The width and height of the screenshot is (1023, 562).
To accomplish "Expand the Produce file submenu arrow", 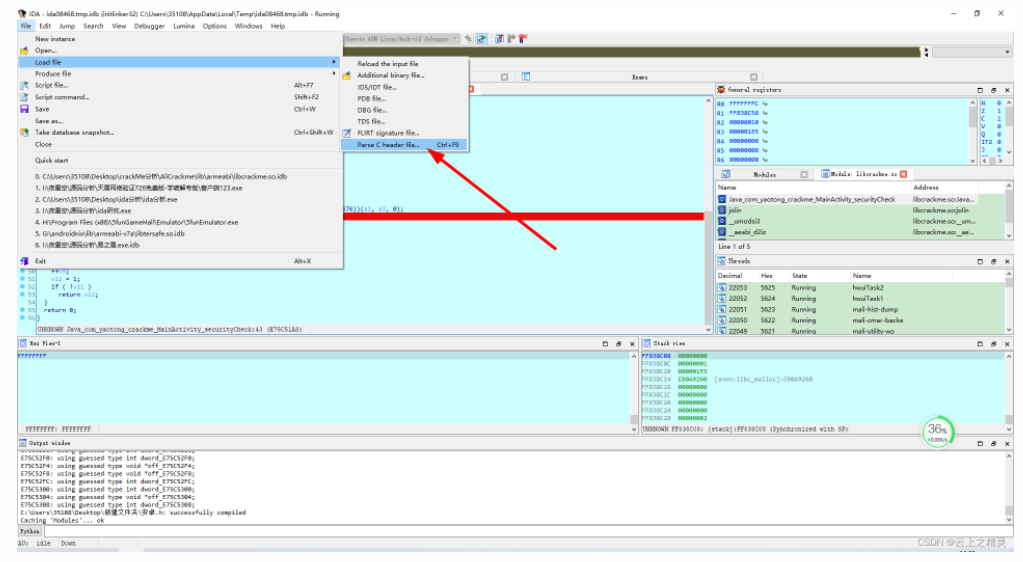I will coord(334,74).
